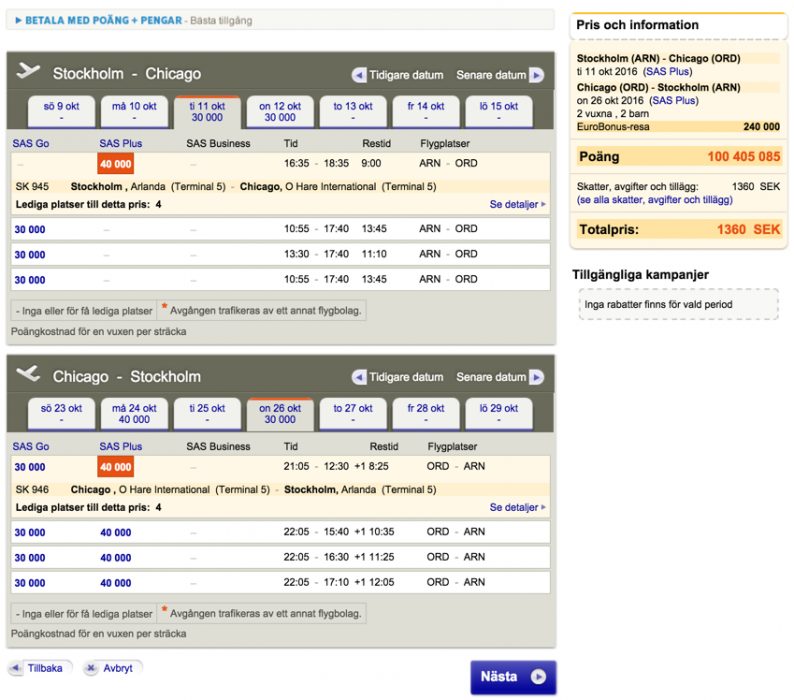
Task: Select the 30 000 SAS Go fare departing 13:30
Action: (x=29, y=254)
